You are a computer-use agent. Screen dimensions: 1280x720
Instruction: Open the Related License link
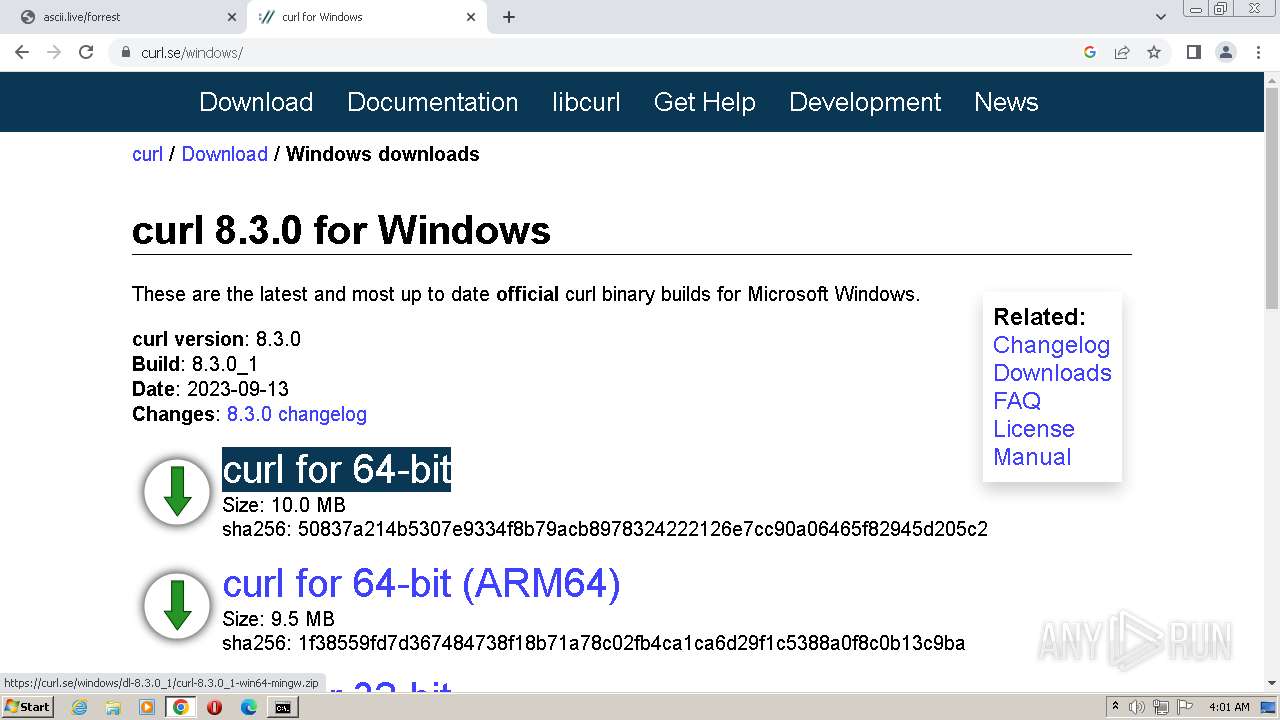pos(1034,429)
